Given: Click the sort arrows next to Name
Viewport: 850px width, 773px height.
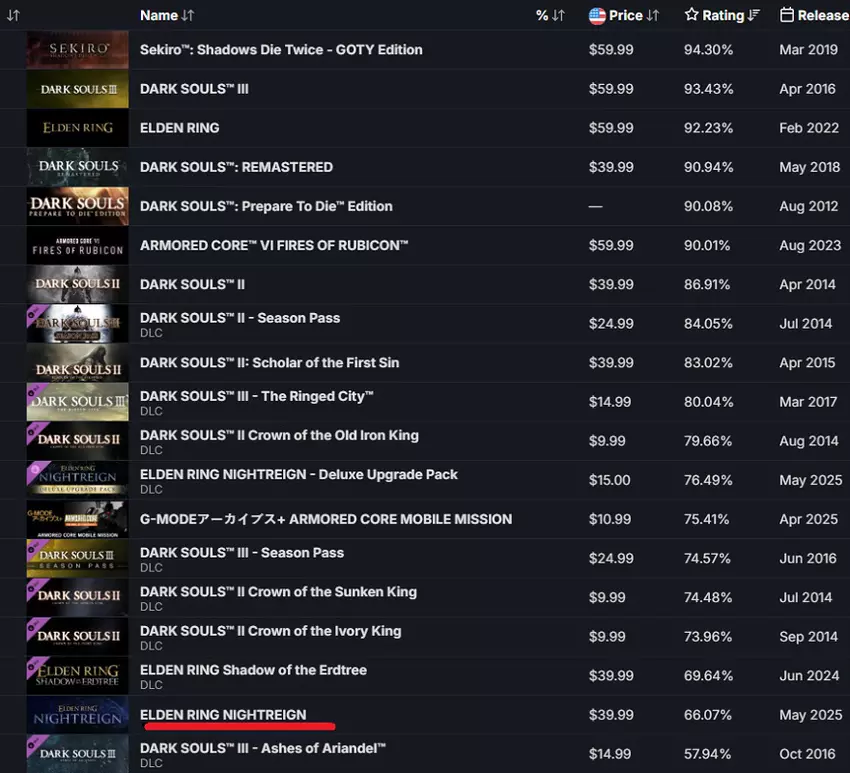Looking at the screenshot, I should pyautogui.click(x=188, y=15).
